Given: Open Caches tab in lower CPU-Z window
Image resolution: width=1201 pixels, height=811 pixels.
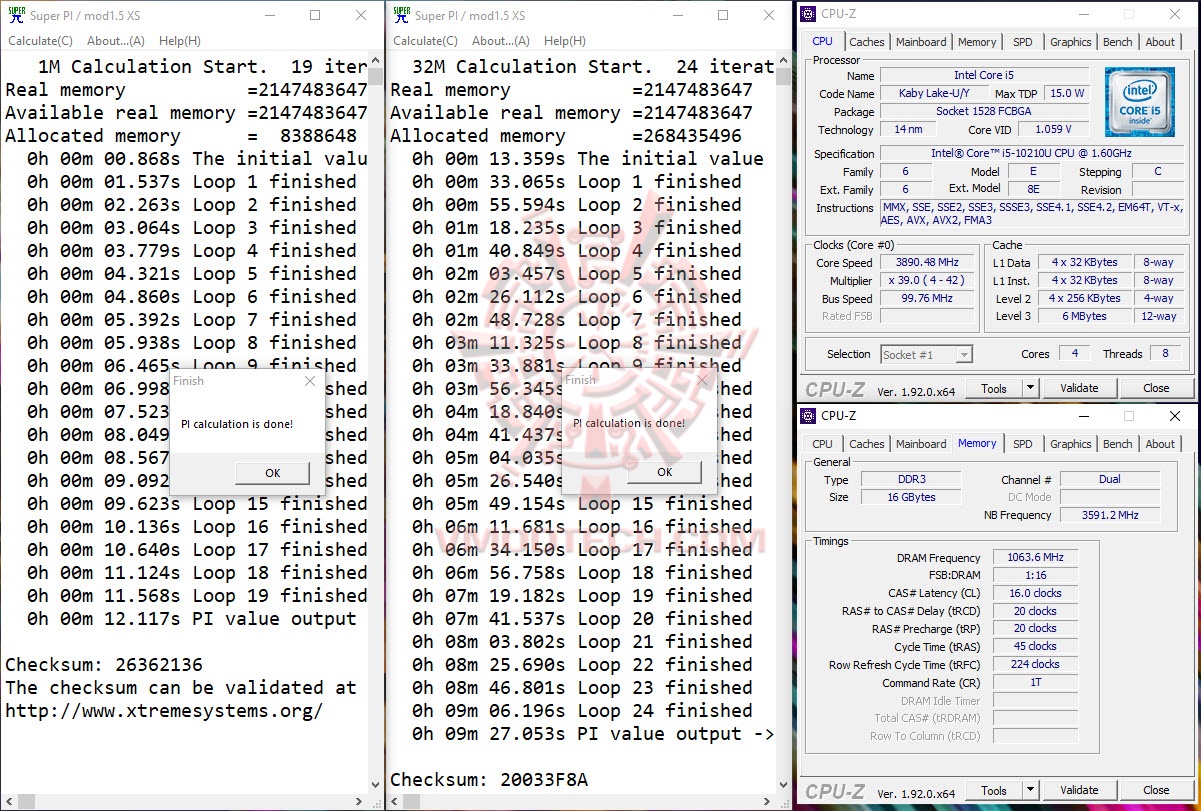Looking at the screenshot, I should pos(866,444).
